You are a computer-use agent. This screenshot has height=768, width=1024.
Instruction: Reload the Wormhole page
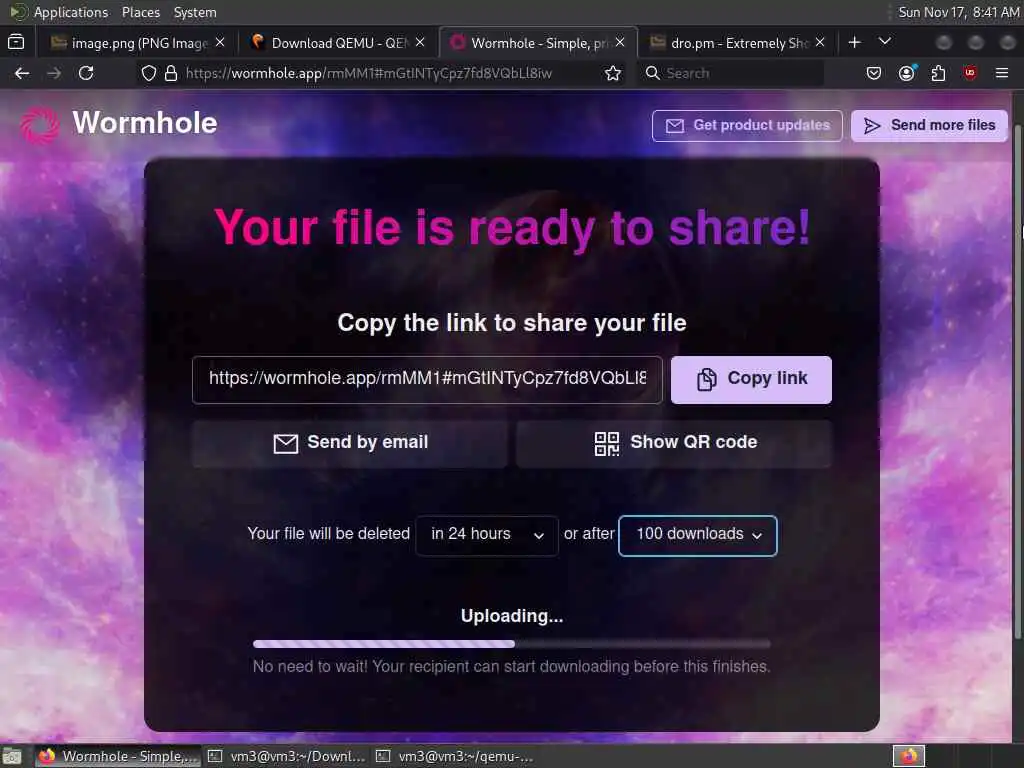[86, 73]
